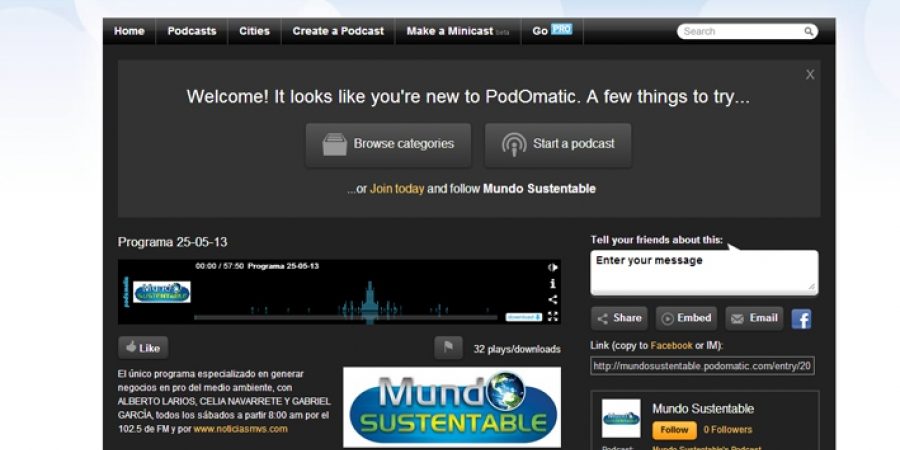Click the Start a podcast button

(558, 145)
